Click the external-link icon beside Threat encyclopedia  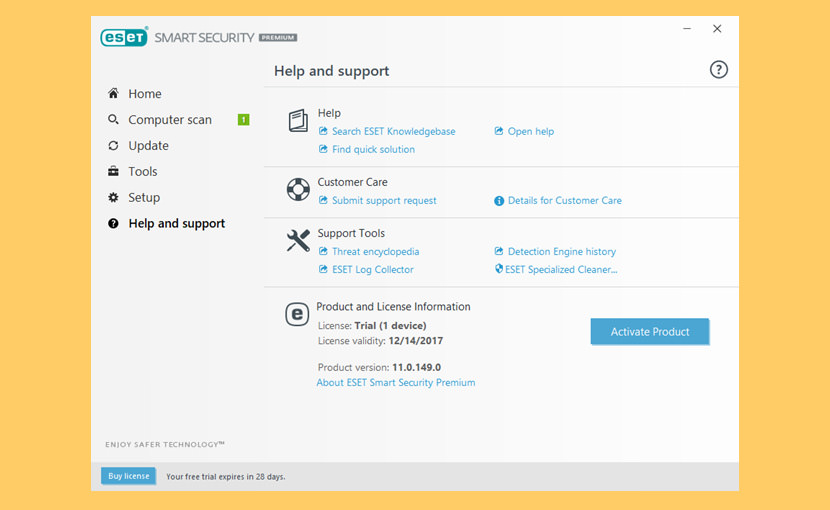pos(323,251)
